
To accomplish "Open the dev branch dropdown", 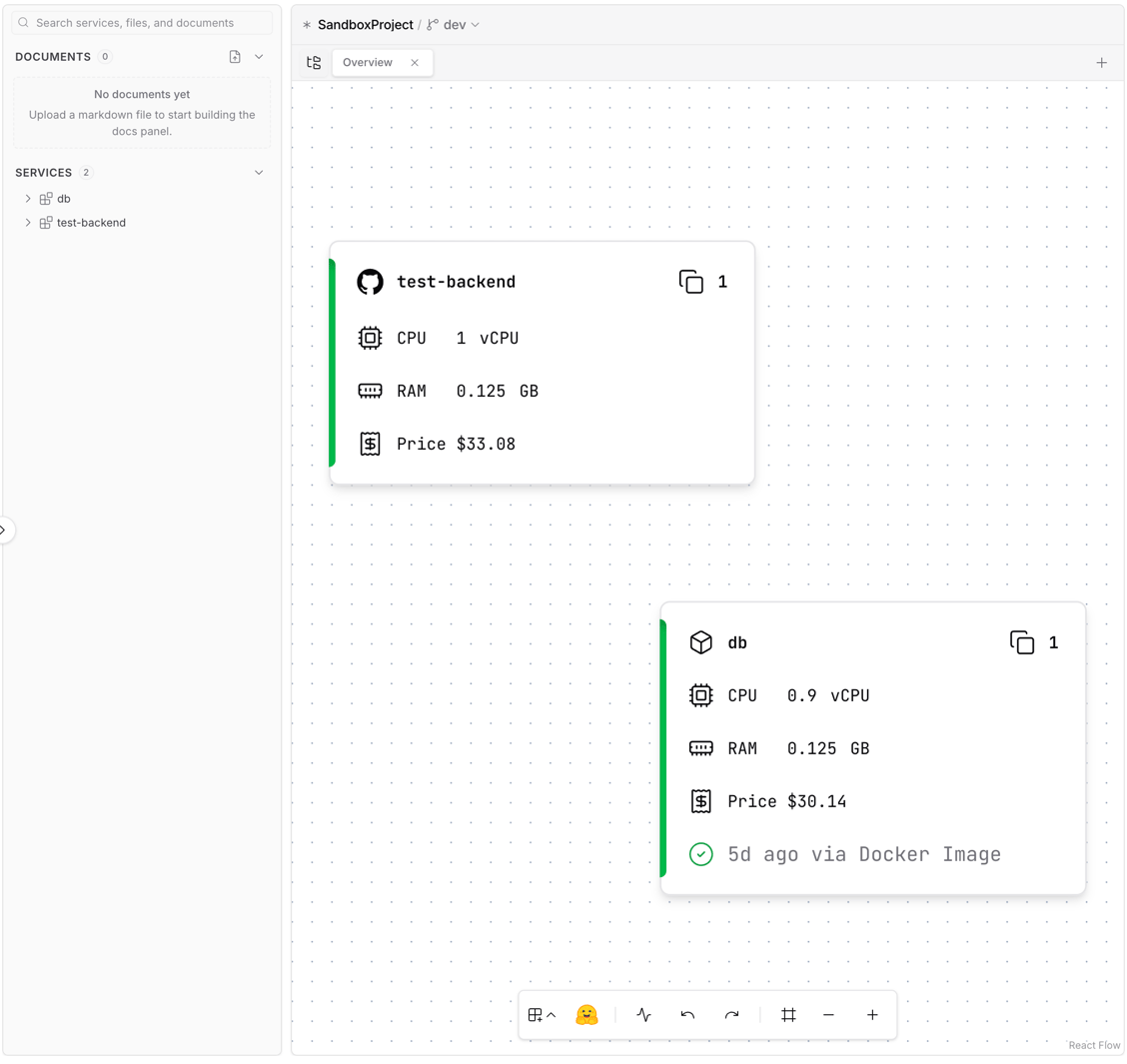I will coord(454,24).
